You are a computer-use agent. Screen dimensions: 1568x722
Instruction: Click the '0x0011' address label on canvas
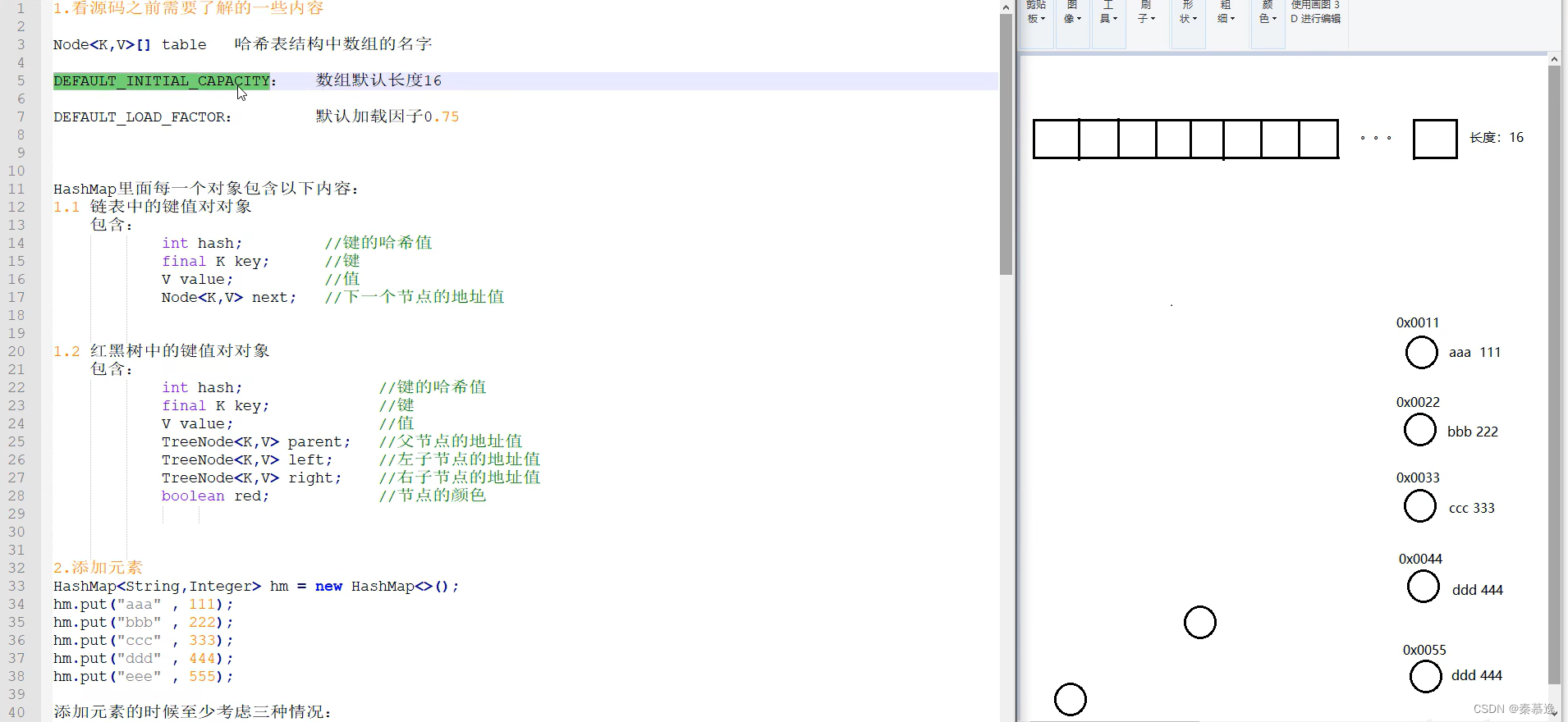pyautogui.click(x=1418, y=322)
